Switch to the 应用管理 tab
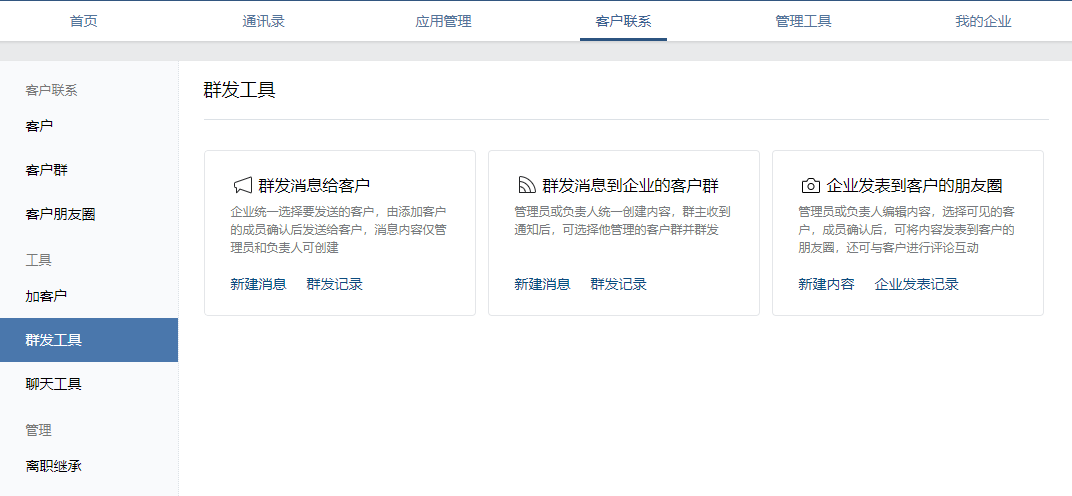The height and width of the screenshot is (496, 1072). 443,21
